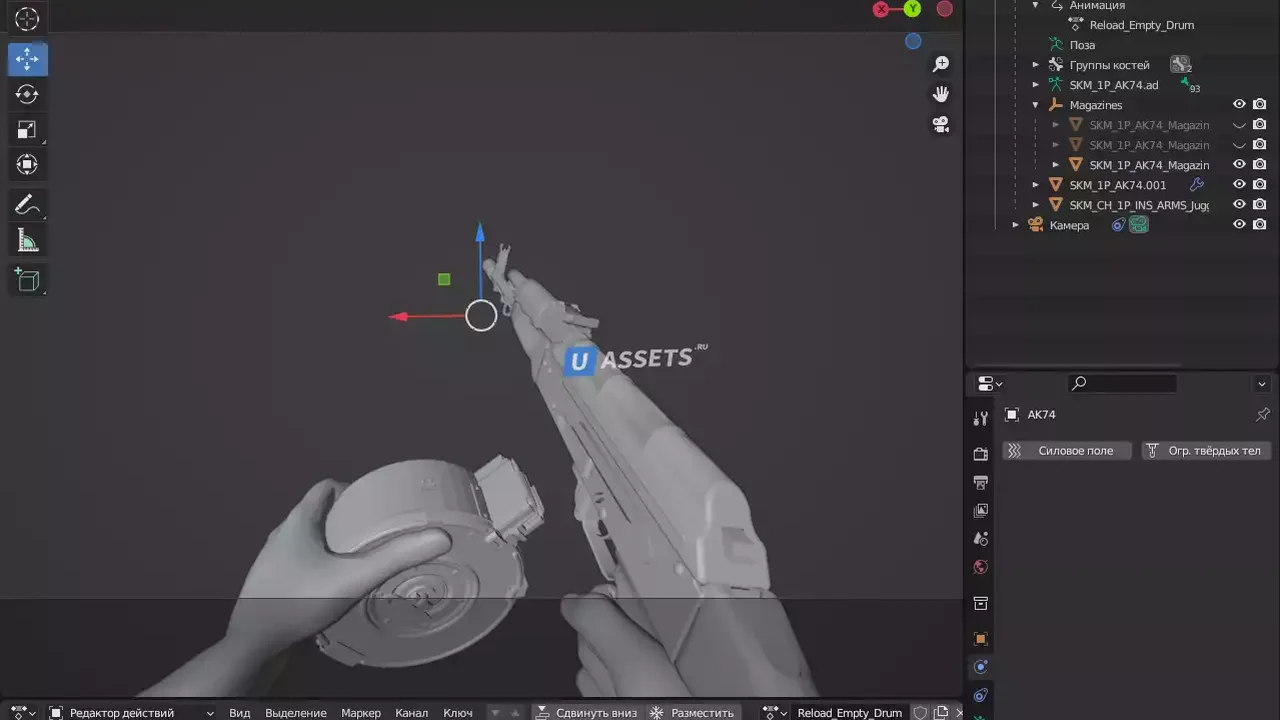Hide SKM_1P_AK74.001 in viewport
Screen dimensions: 1280x720
point(1239,184)
